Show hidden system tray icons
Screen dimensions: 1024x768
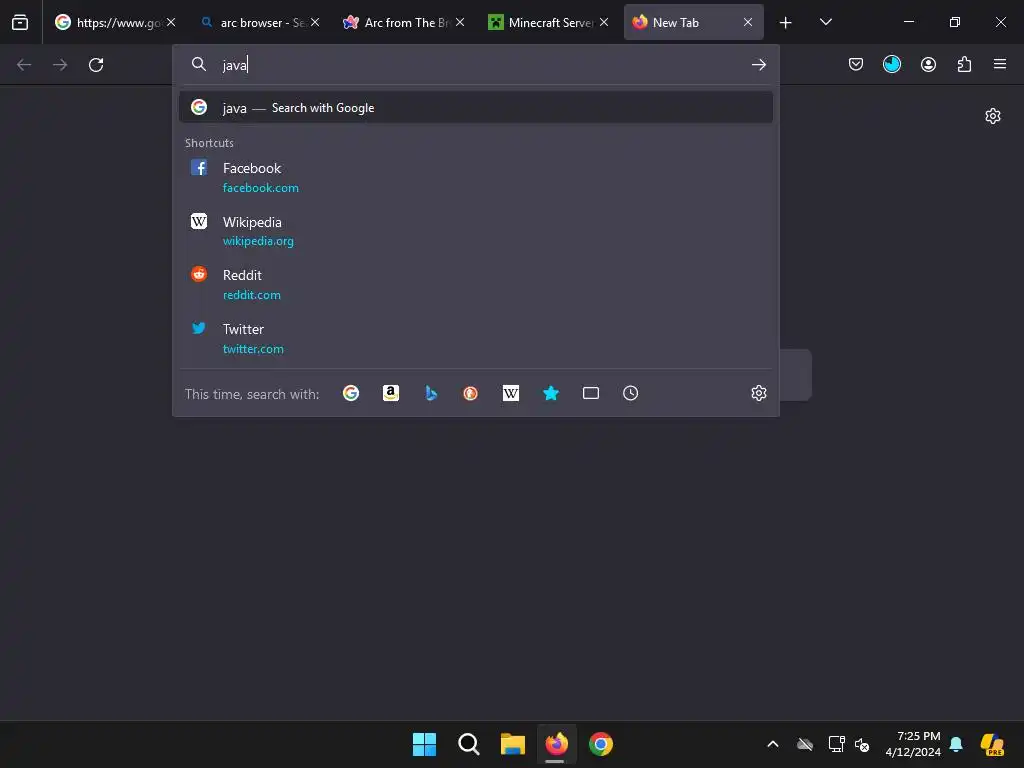coord(773,744)
